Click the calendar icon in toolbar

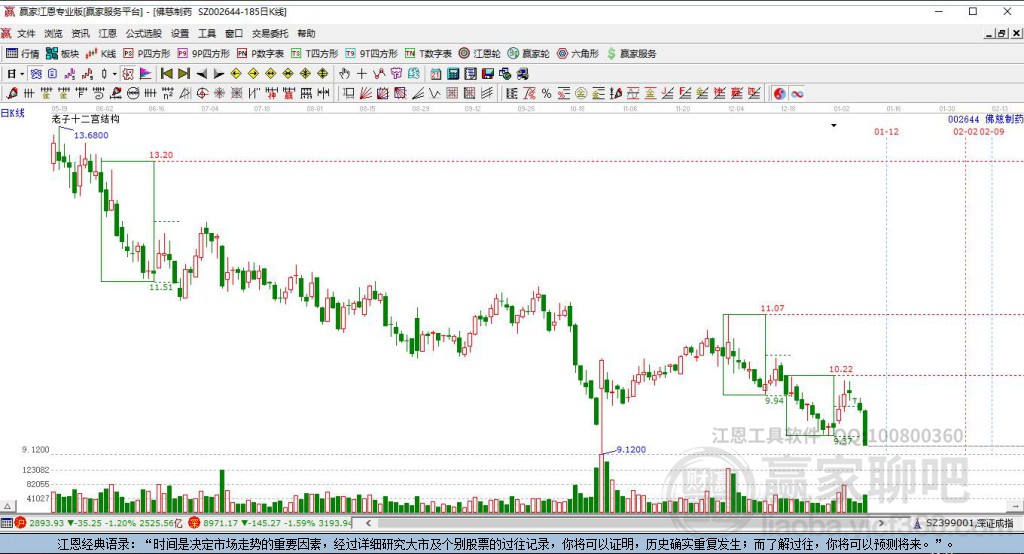point(435,74)
